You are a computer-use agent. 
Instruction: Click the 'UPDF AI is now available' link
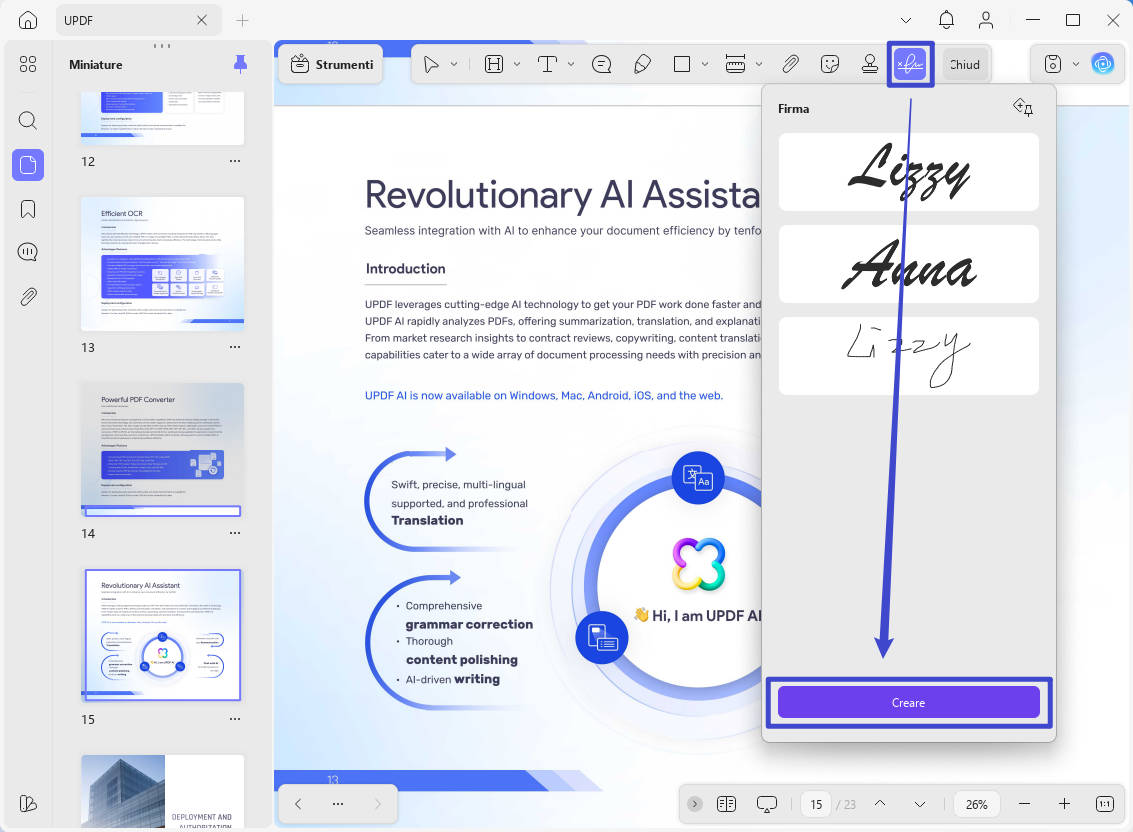pyautogui.click(x=543, y=395)
